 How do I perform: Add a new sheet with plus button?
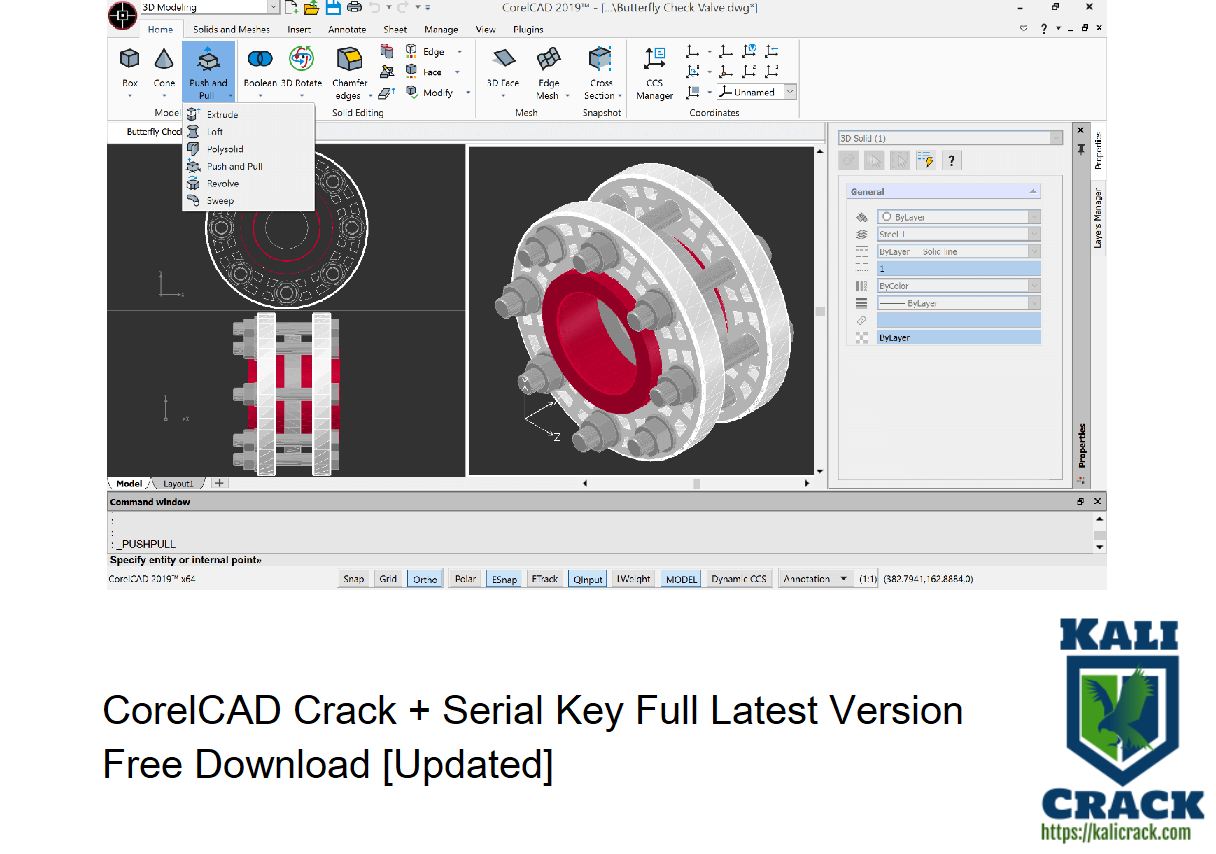click(x=219, y=483)
